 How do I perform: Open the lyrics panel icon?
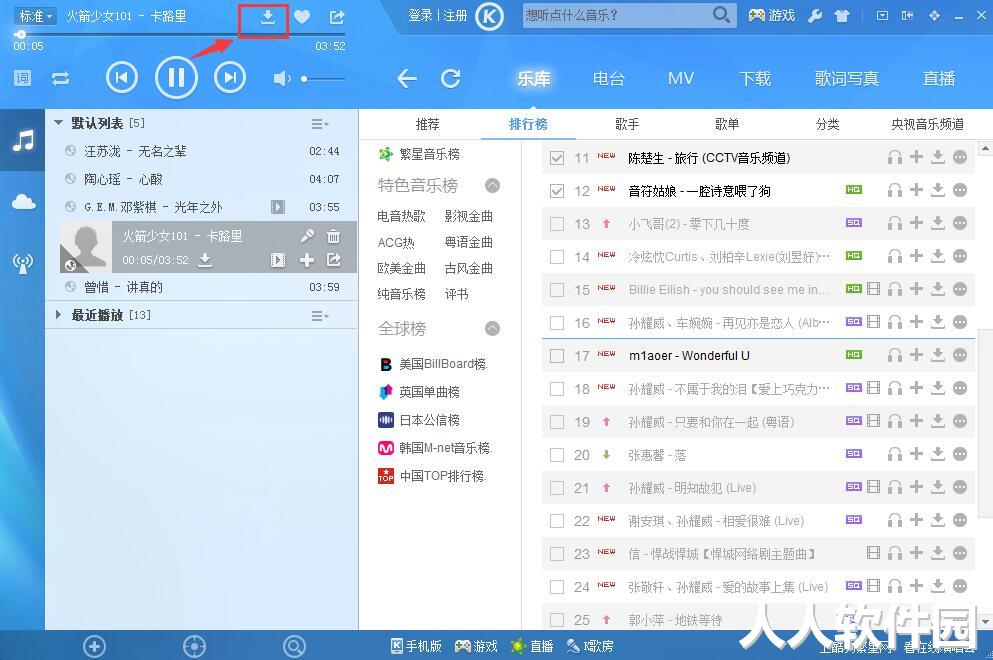click(x=22, y=79)
